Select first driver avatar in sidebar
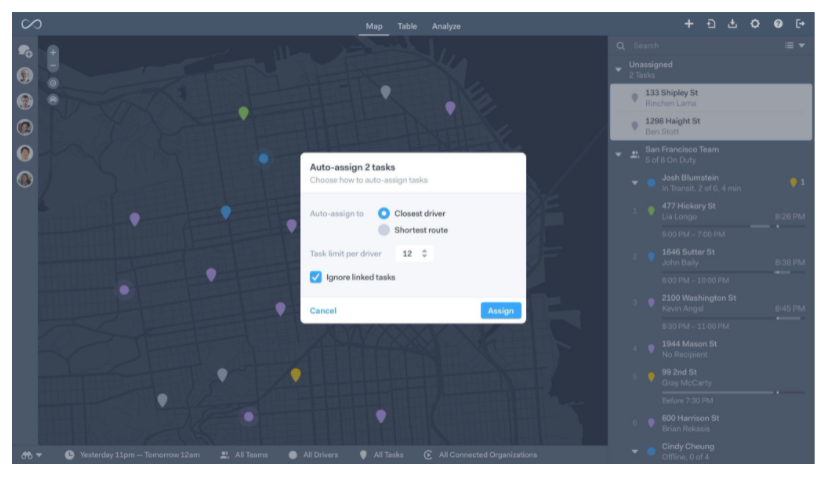 (x=25, y=76)
